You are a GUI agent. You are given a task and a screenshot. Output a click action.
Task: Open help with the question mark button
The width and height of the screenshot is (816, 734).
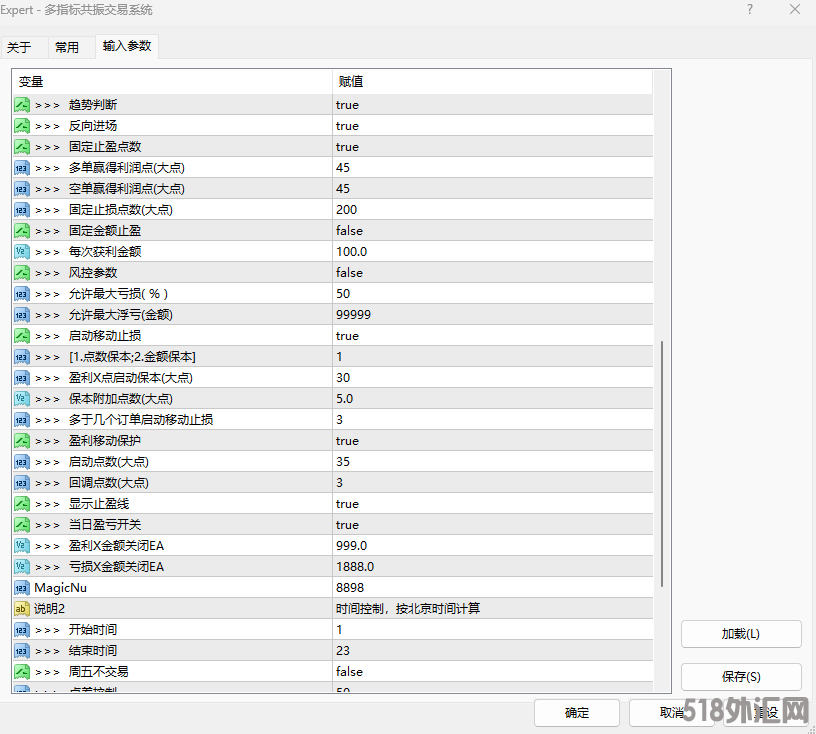tap(750, 9)
